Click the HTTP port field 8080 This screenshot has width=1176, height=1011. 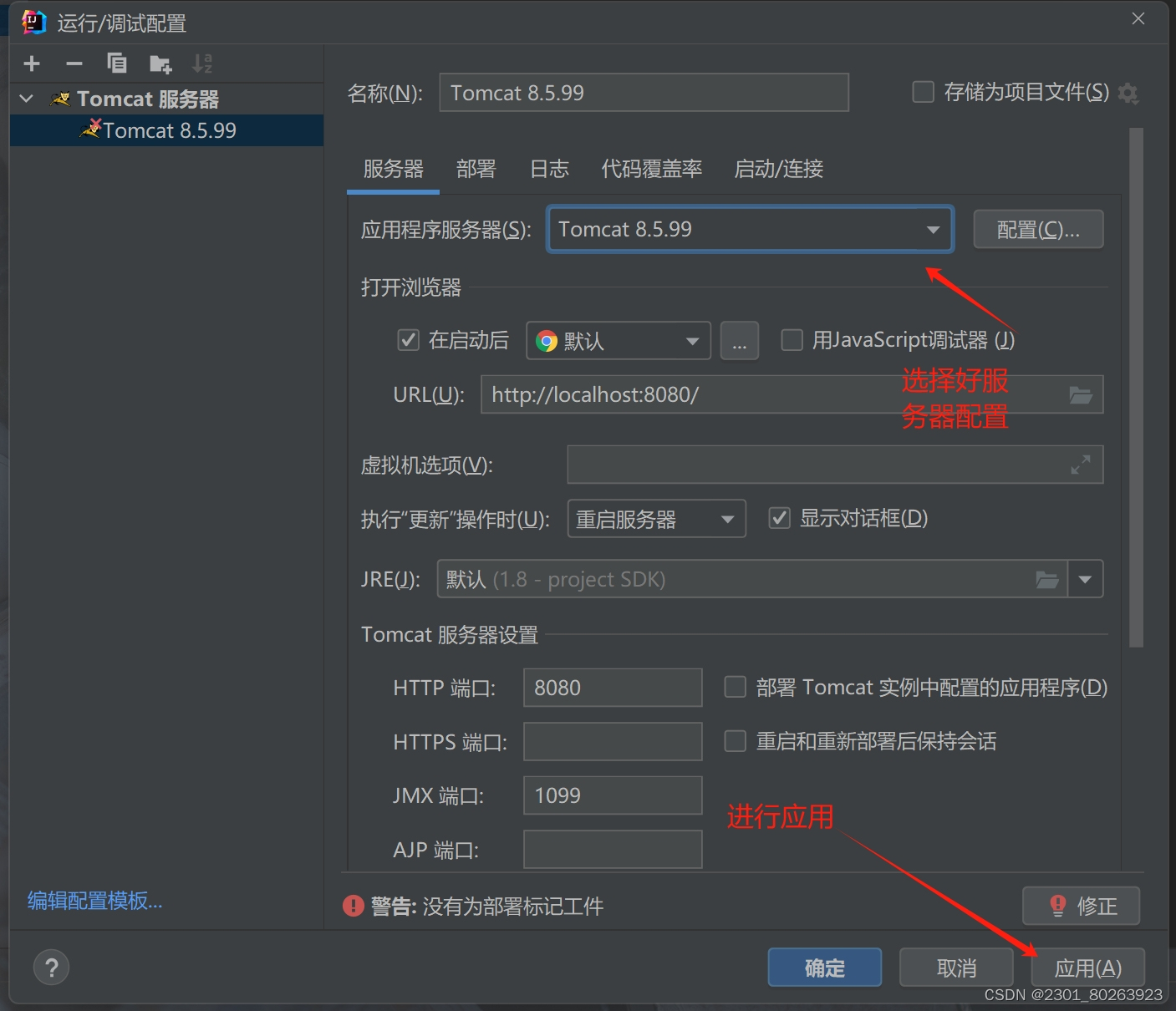pos(613,688)
